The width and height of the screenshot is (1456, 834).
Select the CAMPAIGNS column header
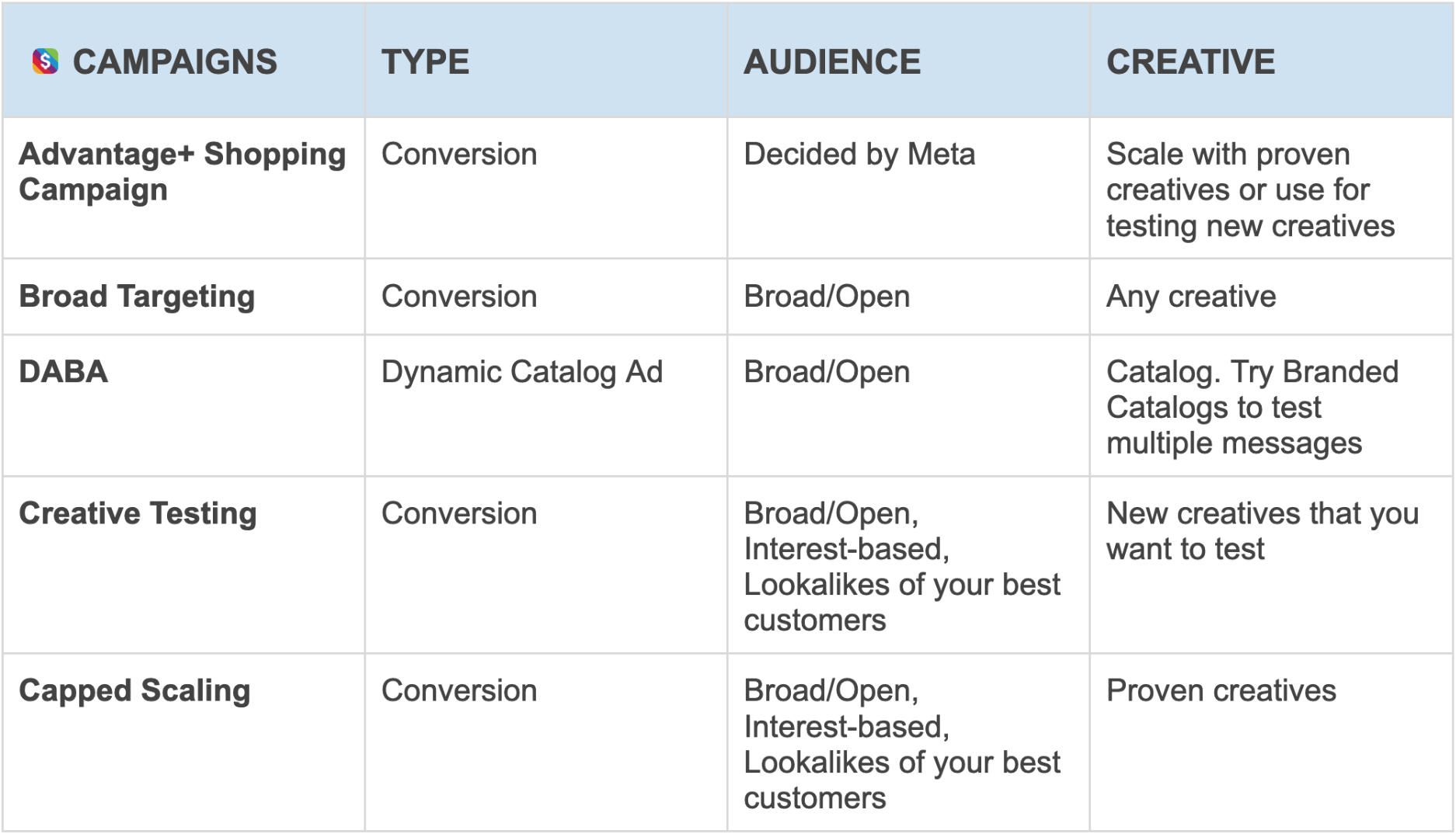click(174, 62)
